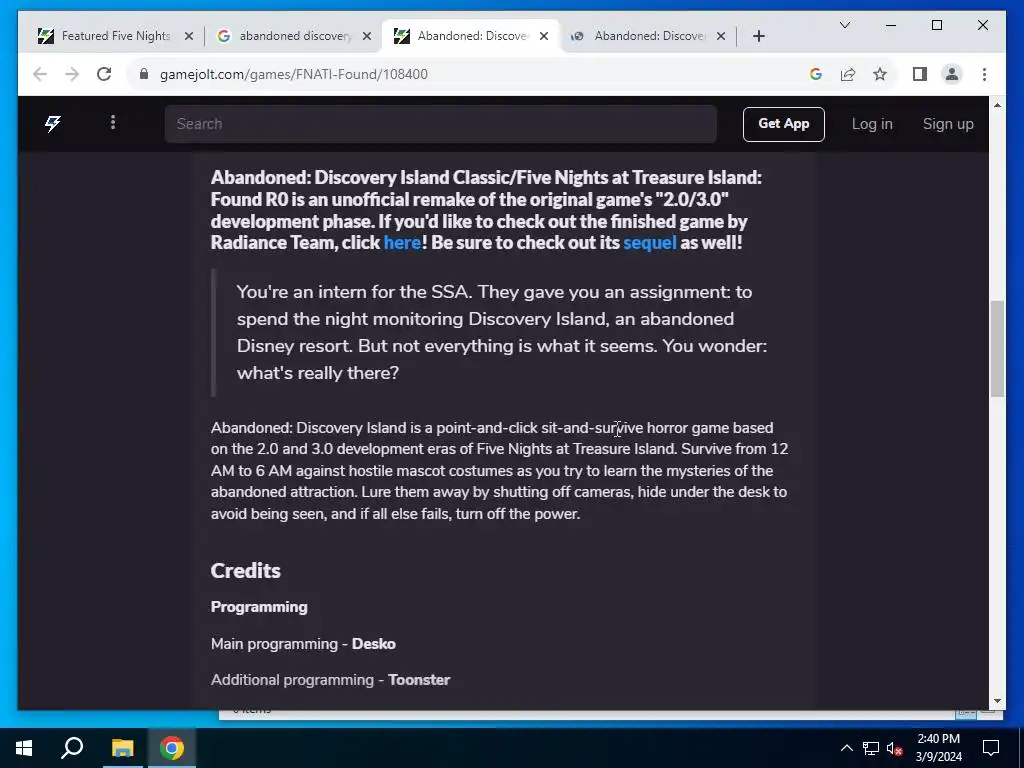Click the Game Jolt lightning logo
Viewport: 1024px width, 768px height.
pos(53,123)
